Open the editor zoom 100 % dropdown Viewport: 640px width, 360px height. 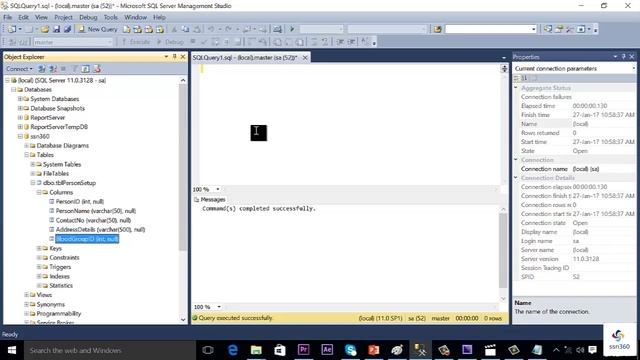tap(218, 189)
